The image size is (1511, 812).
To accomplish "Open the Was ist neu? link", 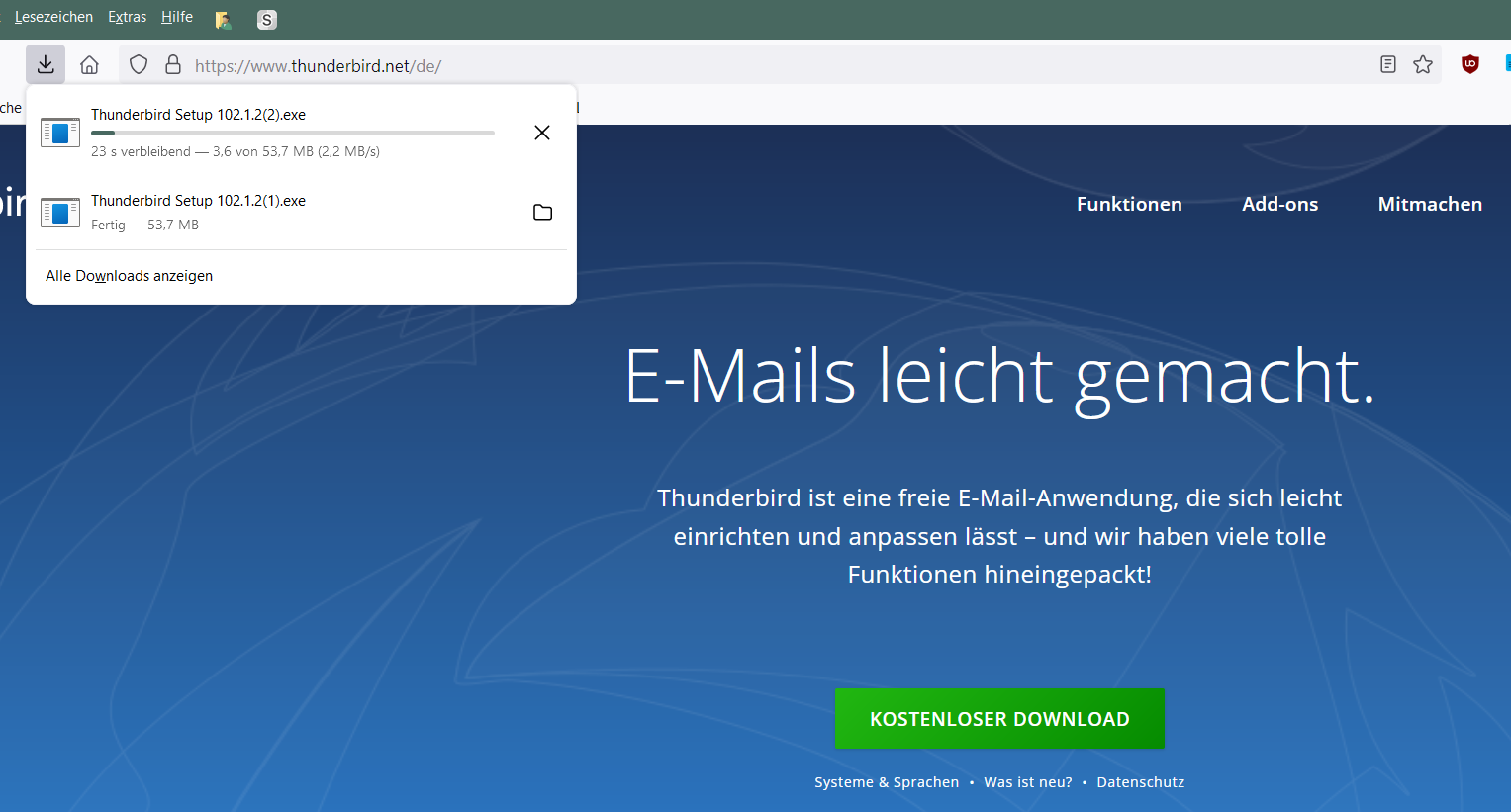I will 1028,782.
